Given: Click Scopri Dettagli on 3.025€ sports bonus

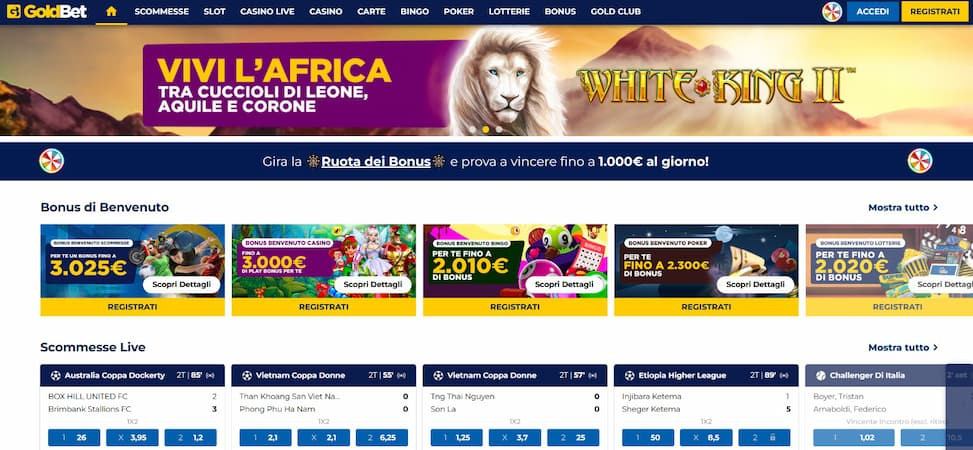Looking at the screenshot, I should [x=181, y=284].
